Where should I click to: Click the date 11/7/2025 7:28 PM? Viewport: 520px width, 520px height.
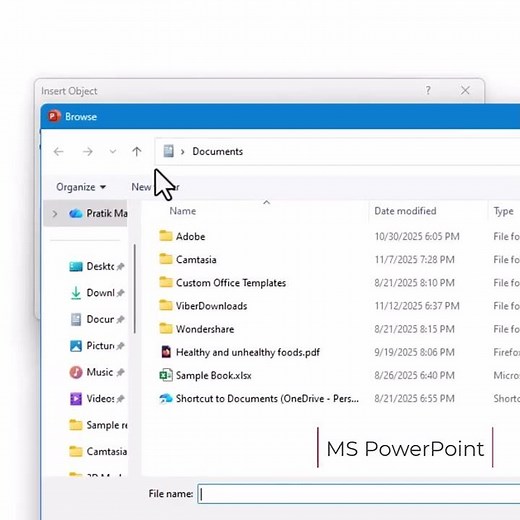(x=414, y=260)
